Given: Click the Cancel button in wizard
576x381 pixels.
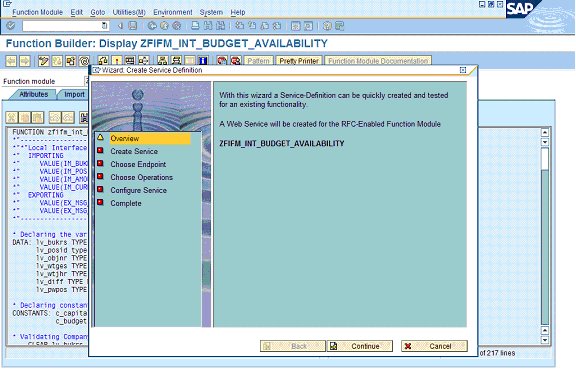Looking at the screenshot, I should (x=434, y=346).
